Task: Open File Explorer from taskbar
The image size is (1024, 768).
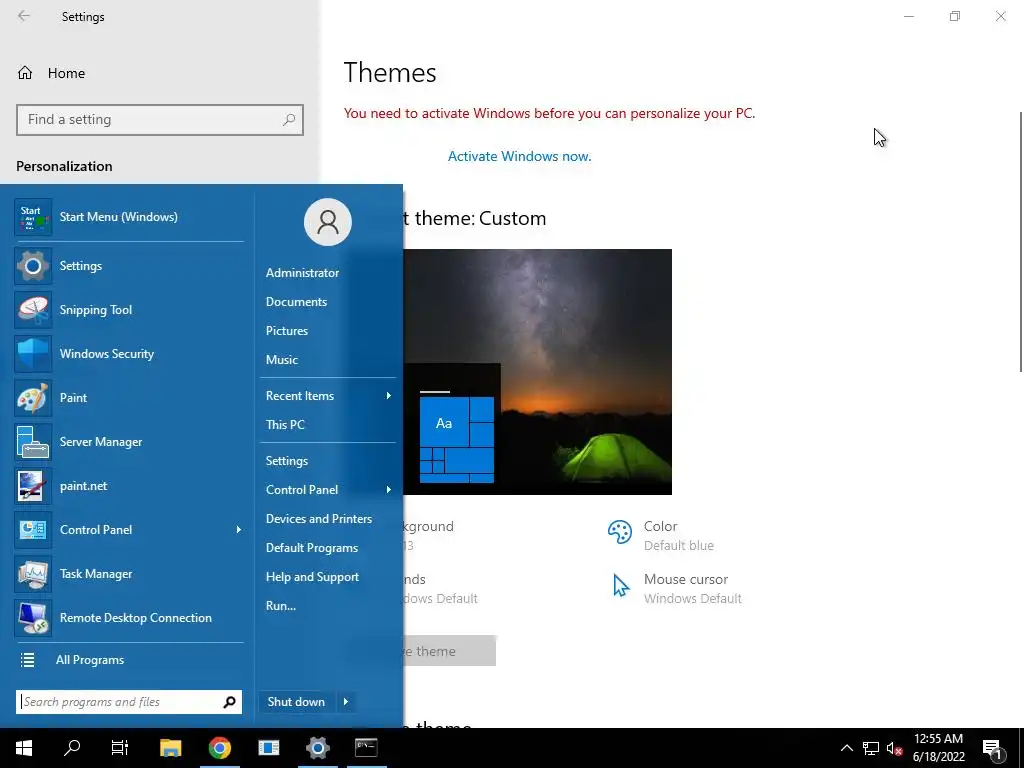Action: click(x=170, y=748)
